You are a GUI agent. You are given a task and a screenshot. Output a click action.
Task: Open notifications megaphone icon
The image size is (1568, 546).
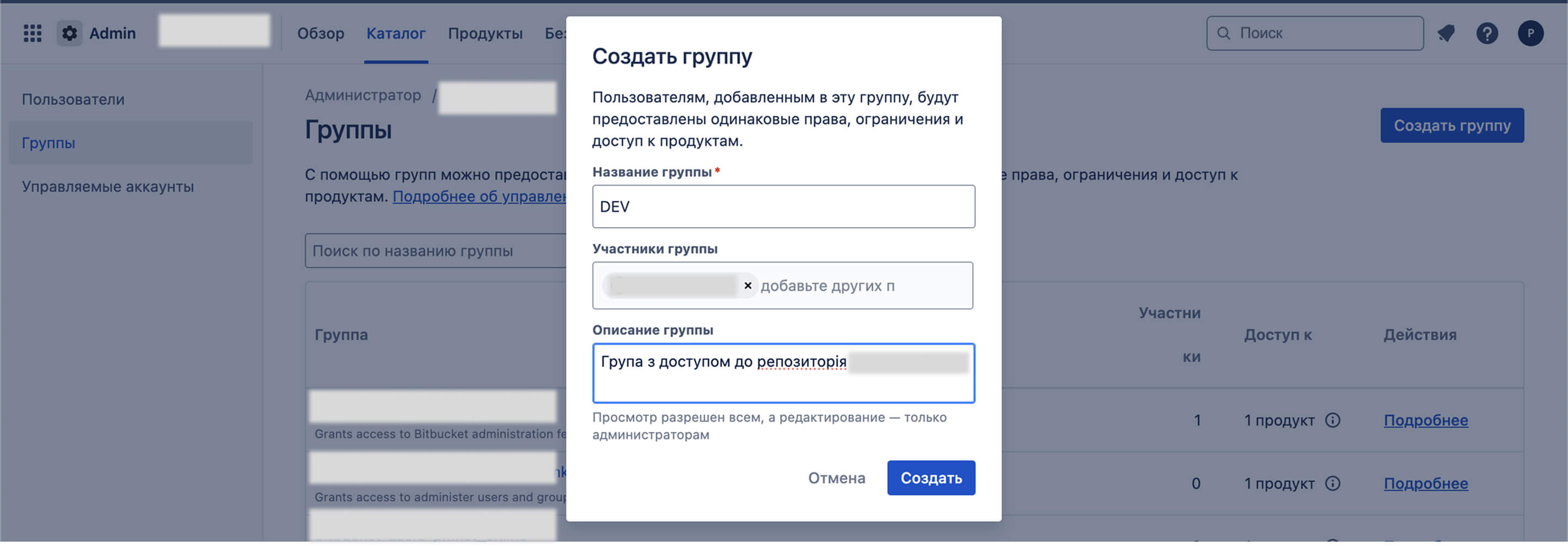click(x=1446, y=33)
